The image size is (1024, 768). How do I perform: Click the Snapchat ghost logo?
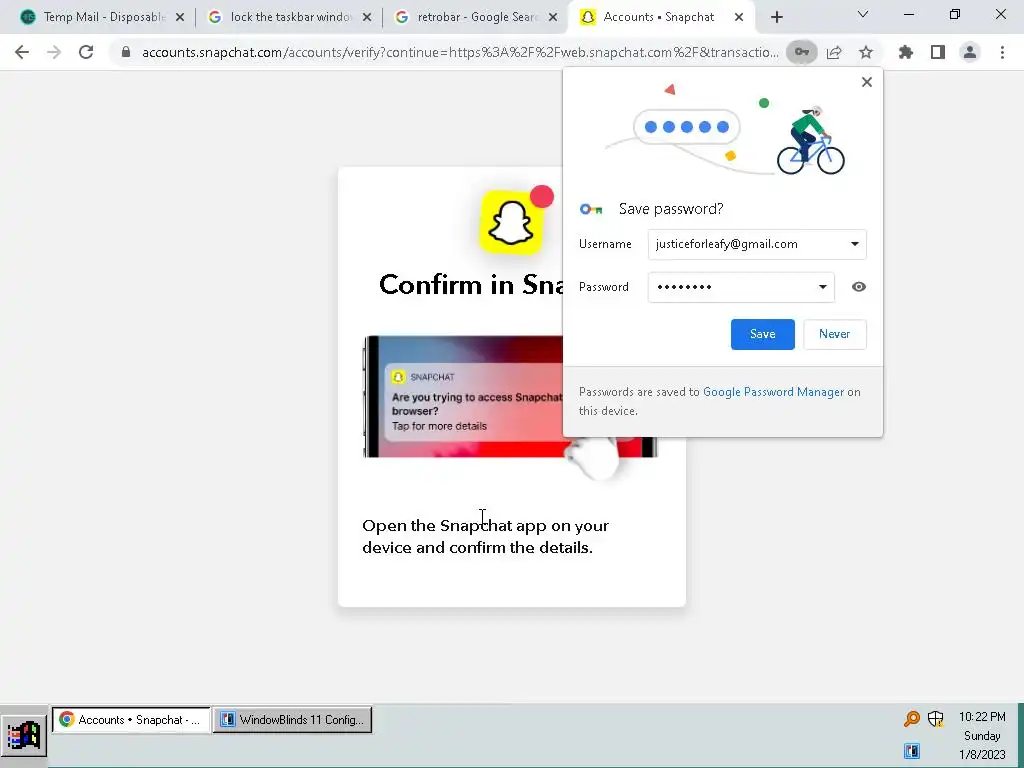[511, 223]
